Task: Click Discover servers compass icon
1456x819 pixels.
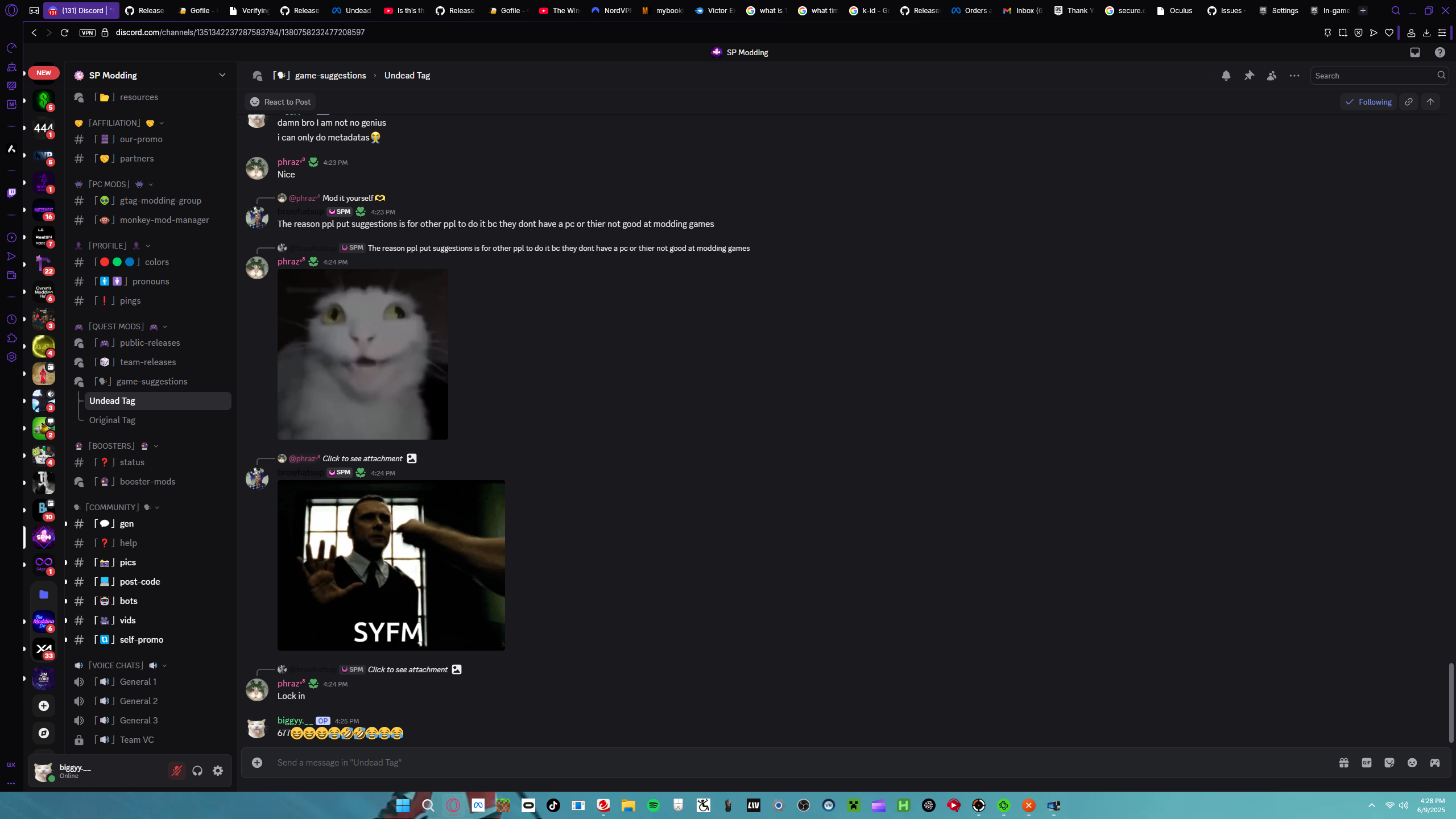Action: coord(44,733)
